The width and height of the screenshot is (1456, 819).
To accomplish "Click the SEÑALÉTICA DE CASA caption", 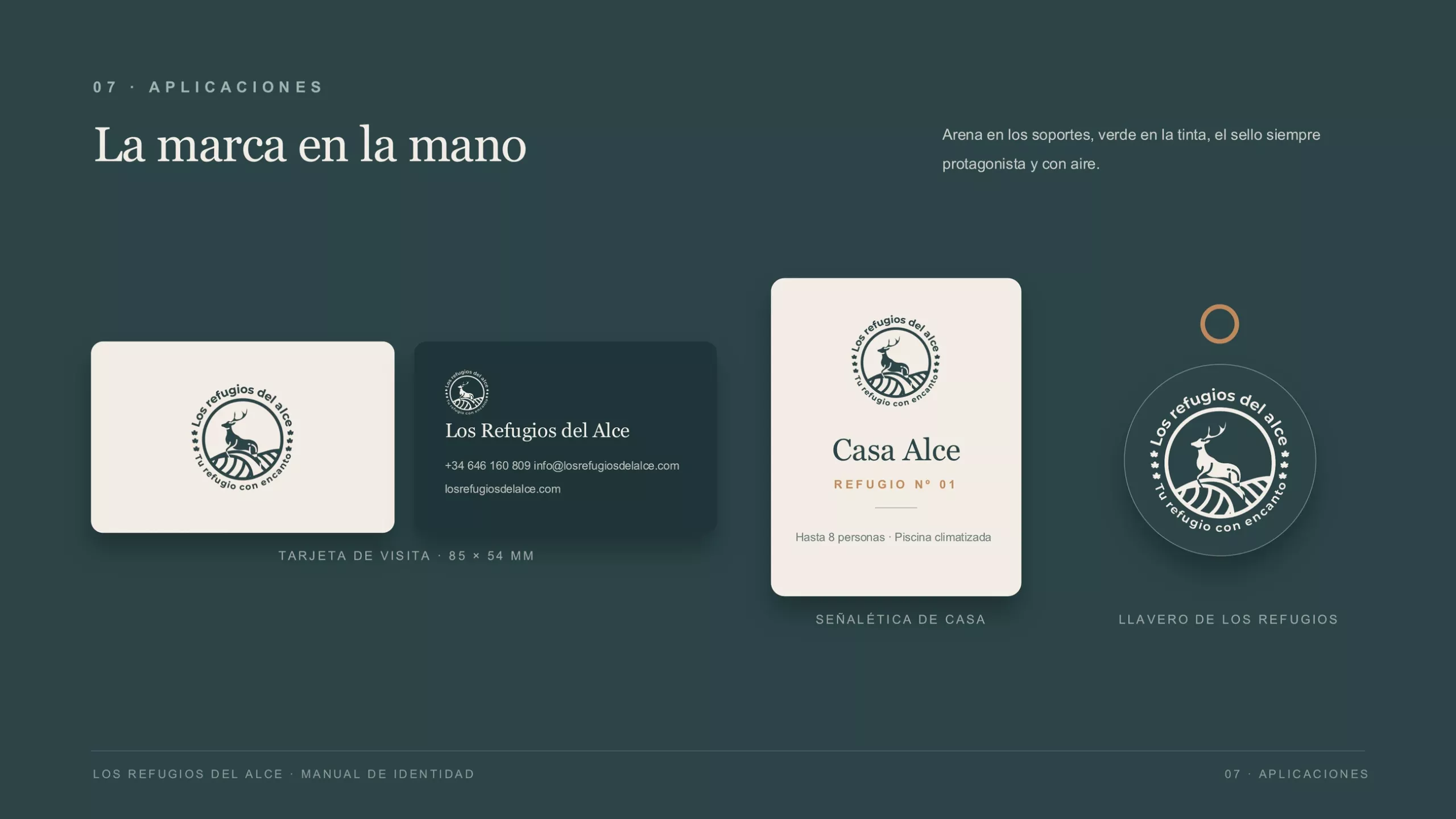I will coord(901,619).
